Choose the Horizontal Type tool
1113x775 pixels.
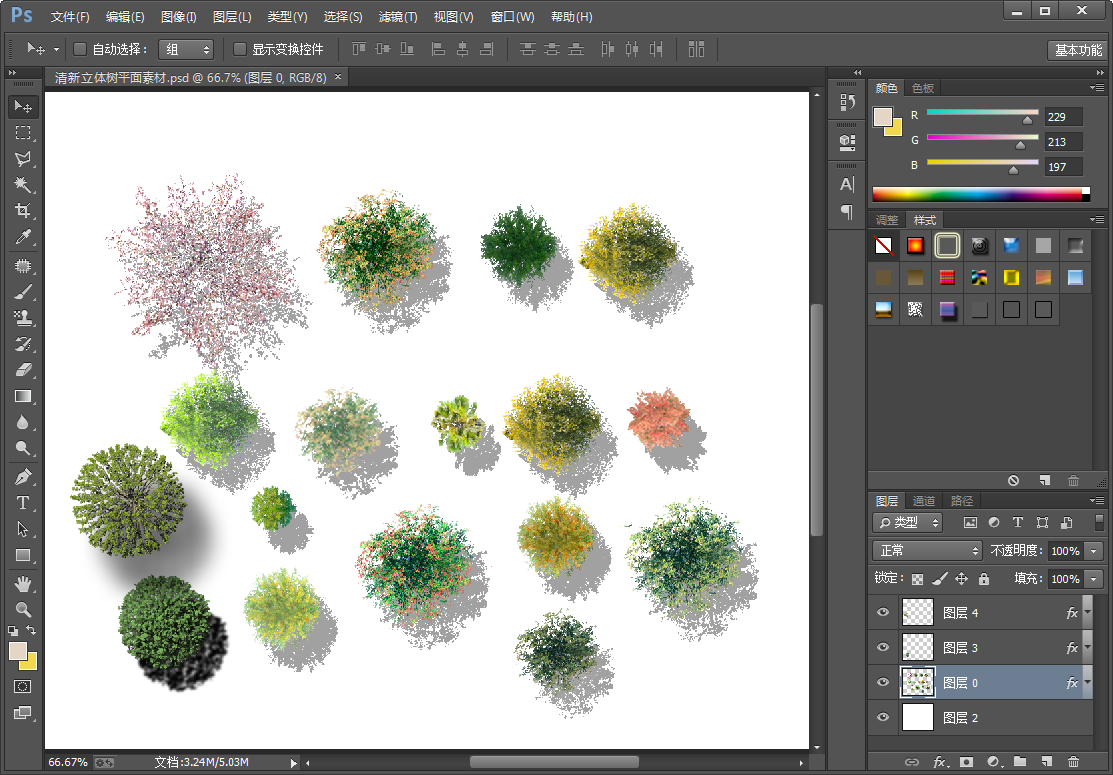(x=23, y=502)
